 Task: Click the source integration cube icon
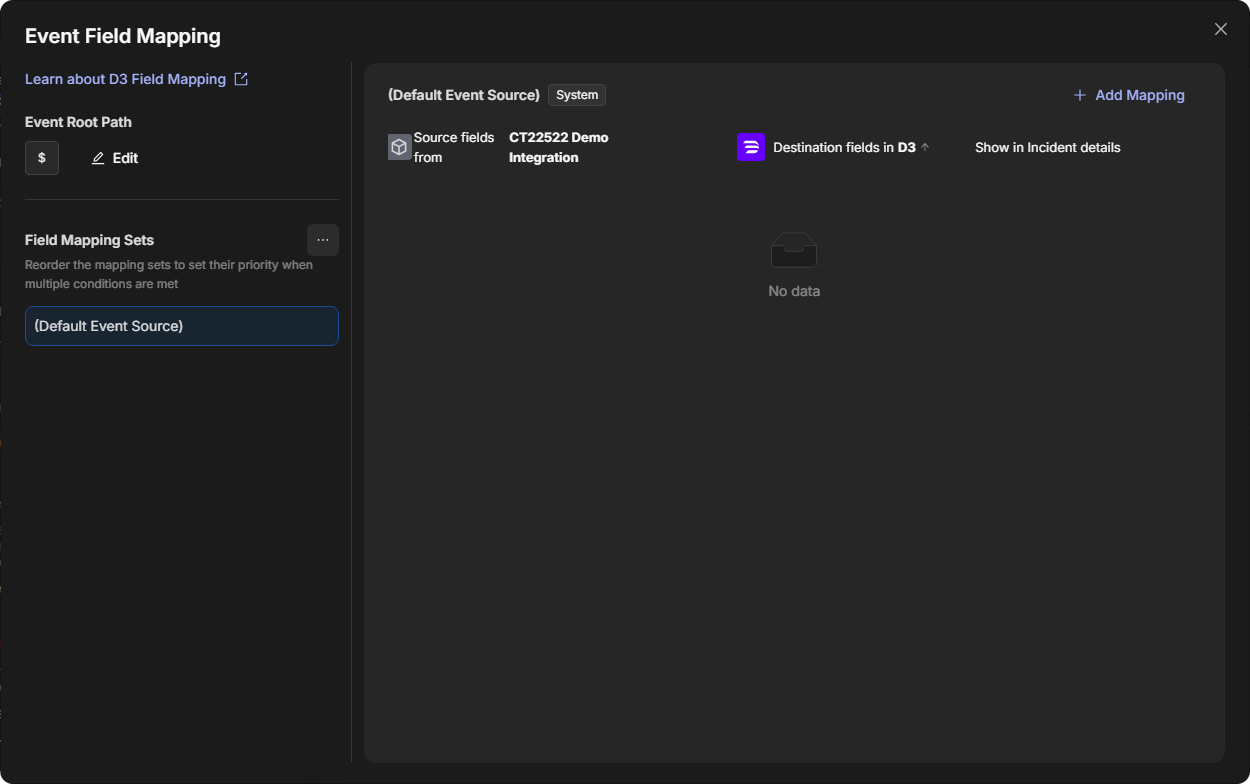(399, 147)
